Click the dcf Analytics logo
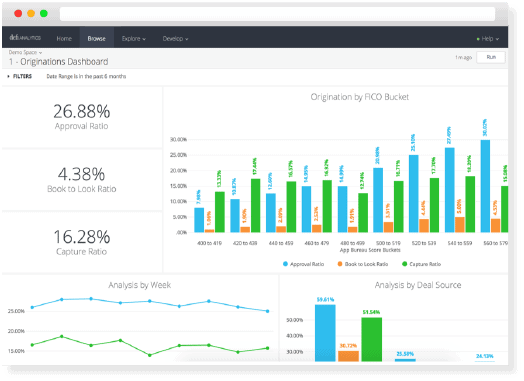The height and width of the screenshot is (381, 524). [25, 38]
